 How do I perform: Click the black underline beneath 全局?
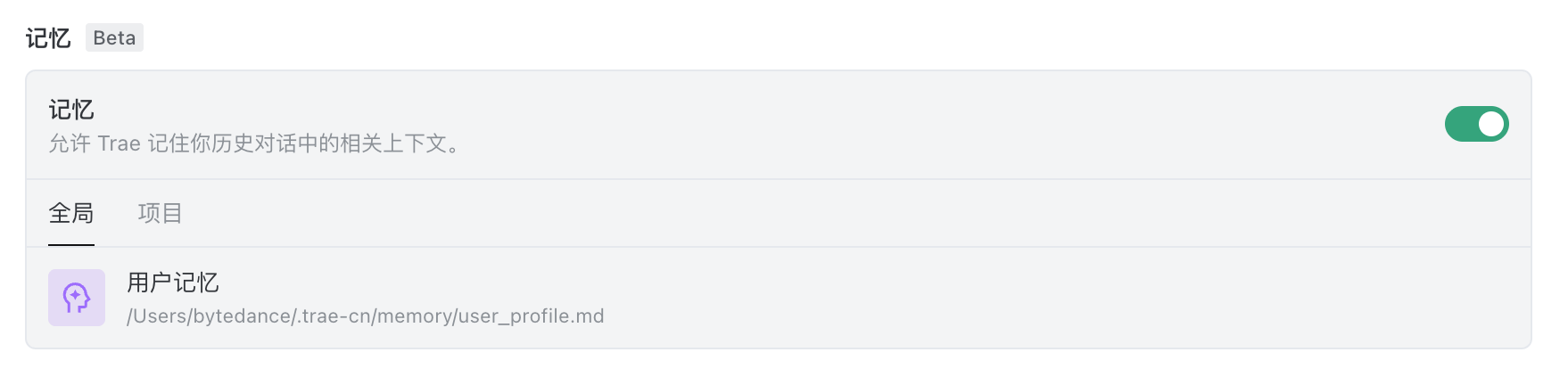point(71,244)
